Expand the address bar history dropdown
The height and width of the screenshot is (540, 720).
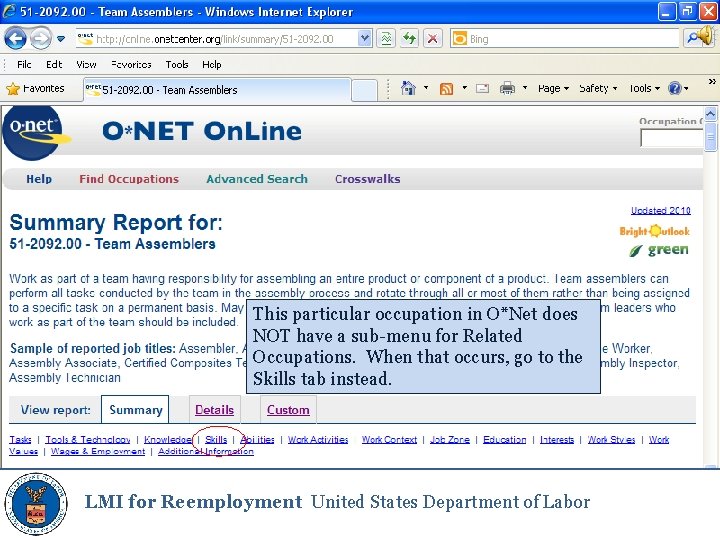pos(365,39)
